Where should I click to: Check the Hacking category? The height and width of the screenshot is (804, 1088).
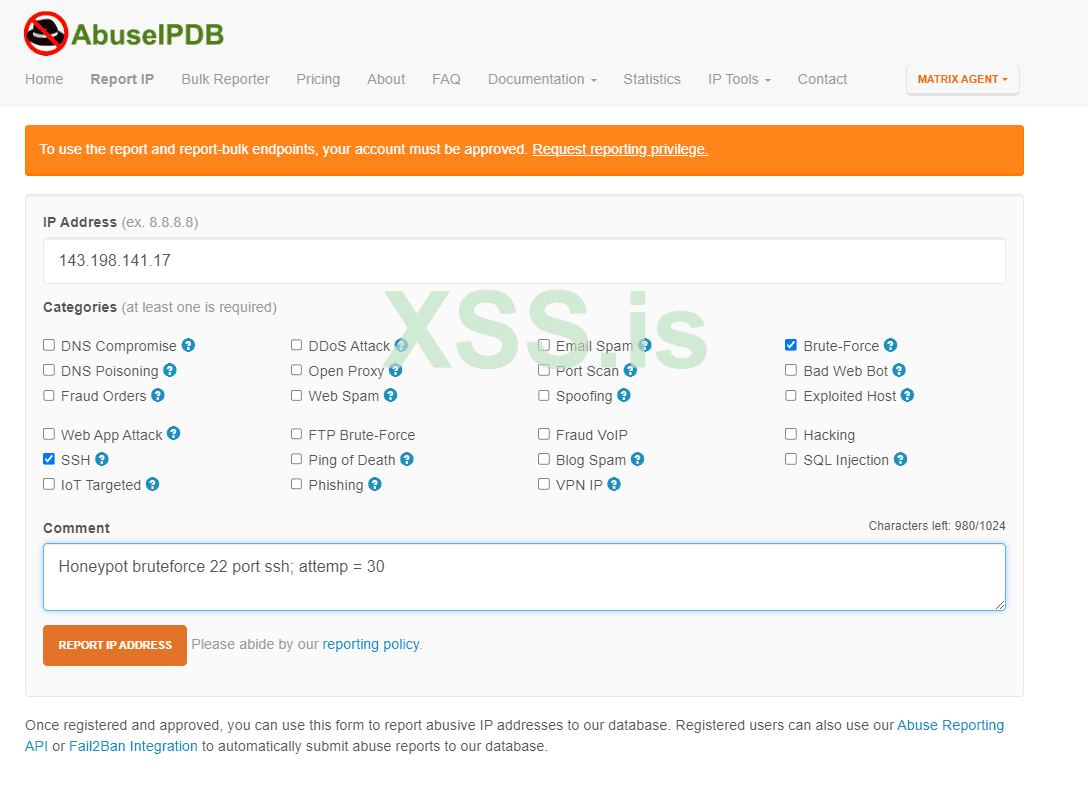coord(790,434)
